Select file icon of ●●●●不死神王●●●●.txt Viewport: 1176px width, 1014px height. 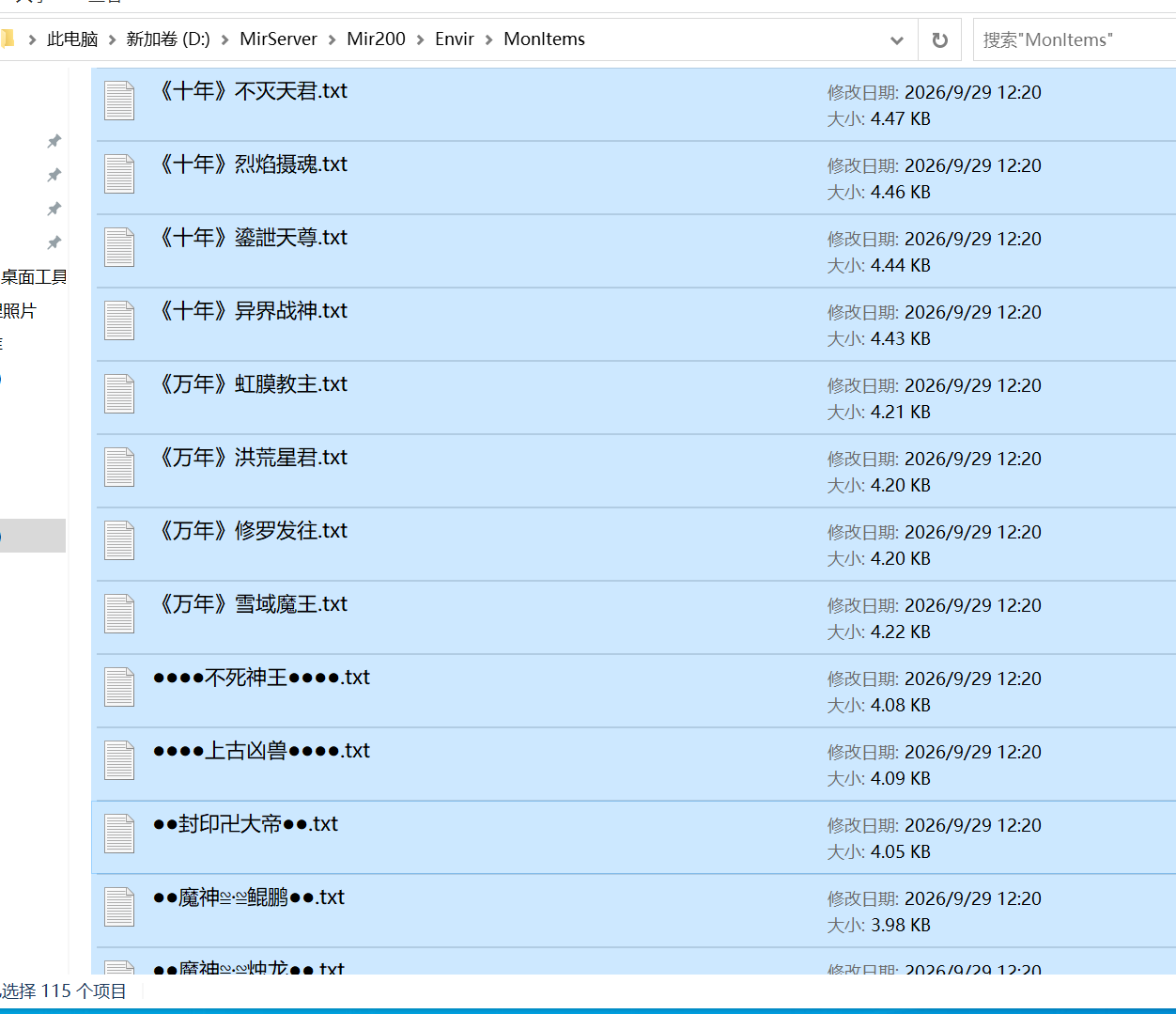[119, 687]
